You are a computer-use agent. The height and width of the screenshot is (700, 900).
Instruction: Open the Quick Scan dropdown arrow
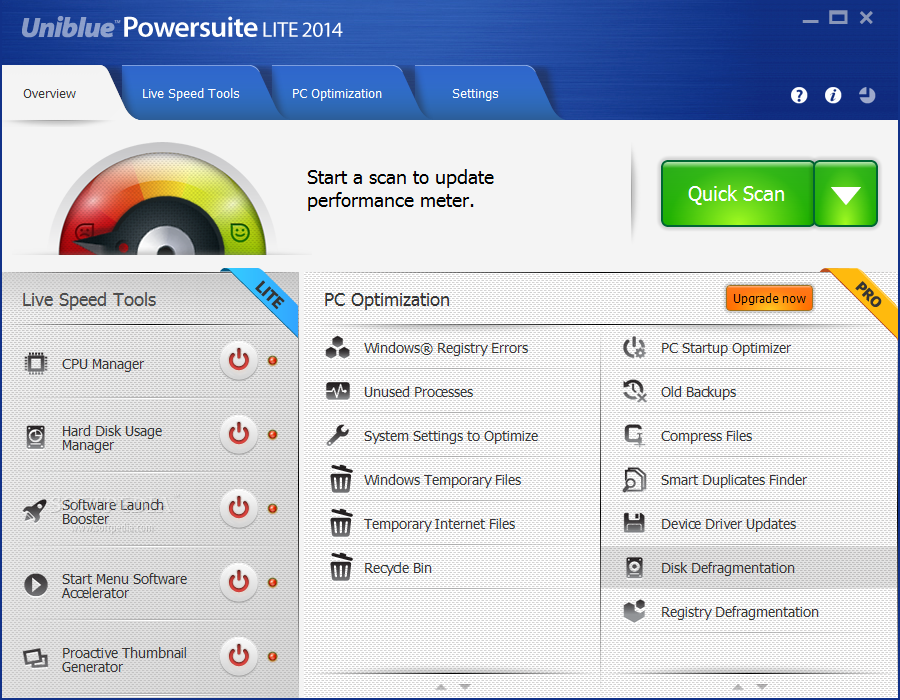tap(846, 194)
